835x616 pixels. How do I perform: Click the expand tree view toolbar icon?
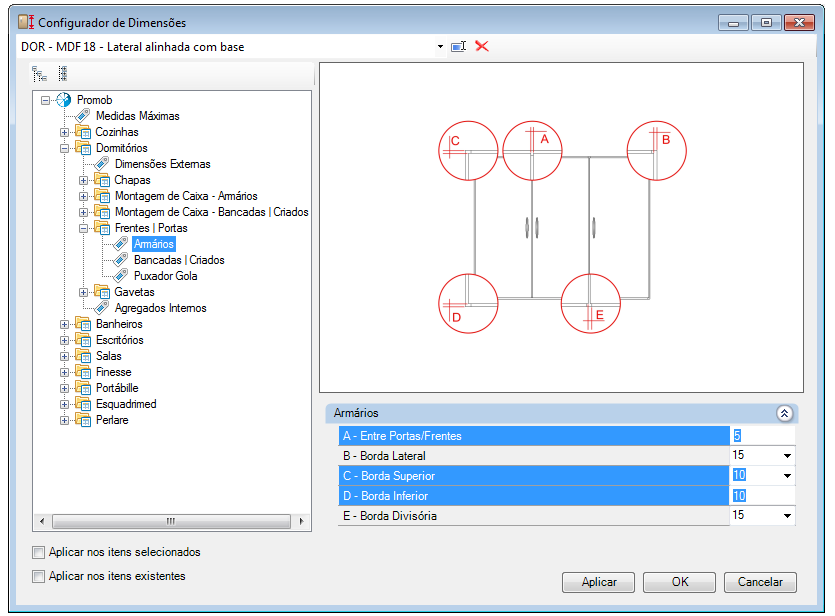pyautogui.click(x=39, y=73)
